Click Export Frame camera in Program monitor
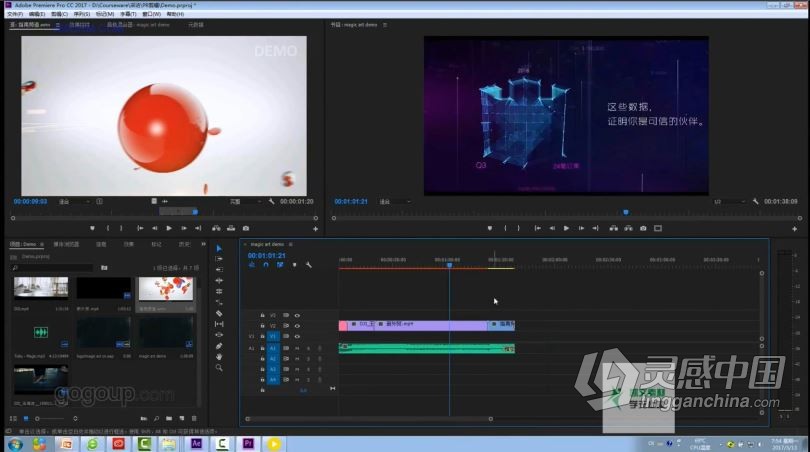This screenshot has width=810, height=452. click(642, 228)
